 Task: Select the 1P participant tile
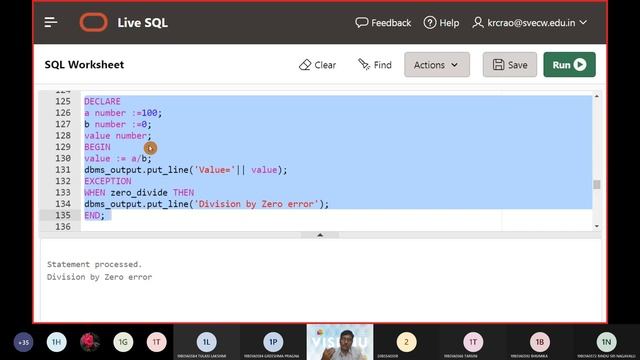pyautogui.click(x=273, y=342)
